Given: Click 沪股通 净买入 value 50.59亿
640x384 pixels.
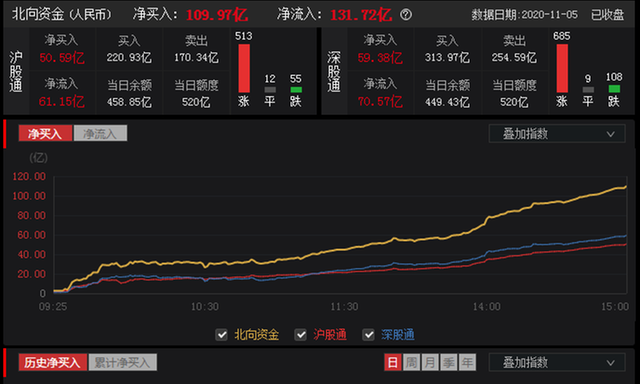Looking at the screenshot, I should tap(62, 58).
